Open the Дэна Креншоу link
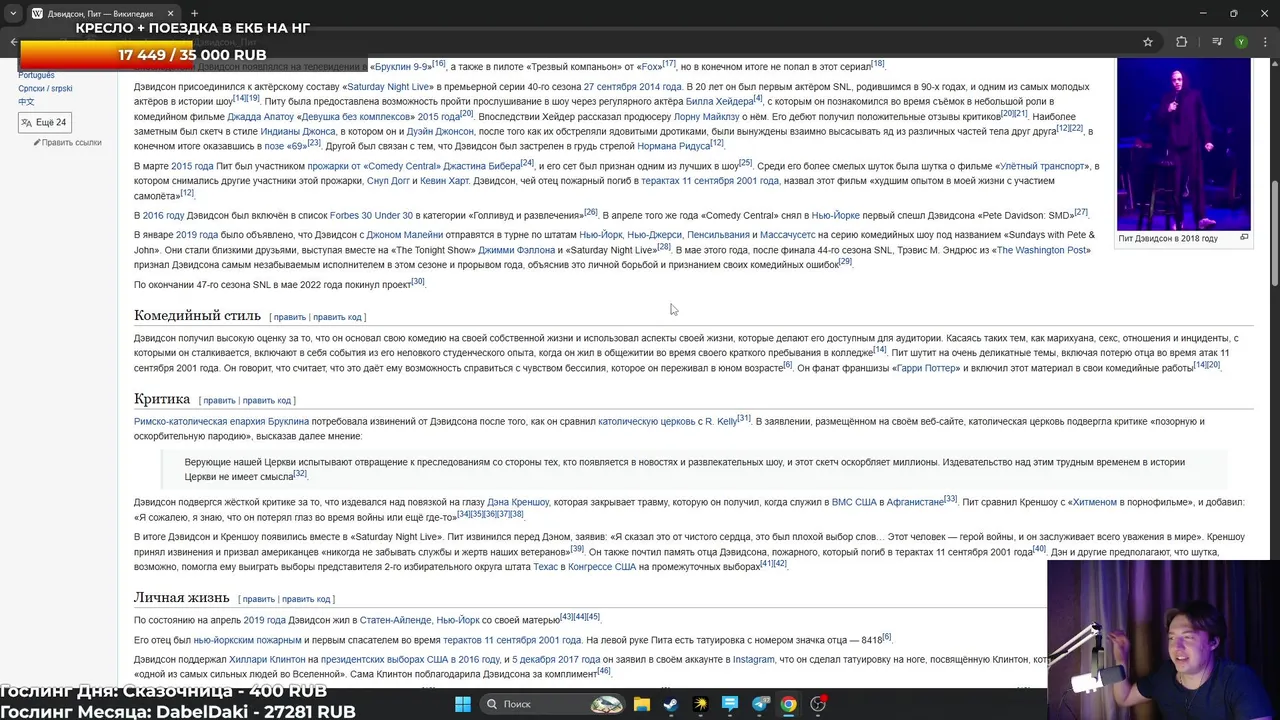The width and height of the screenshot is (1280, 720). click(518, 502)
